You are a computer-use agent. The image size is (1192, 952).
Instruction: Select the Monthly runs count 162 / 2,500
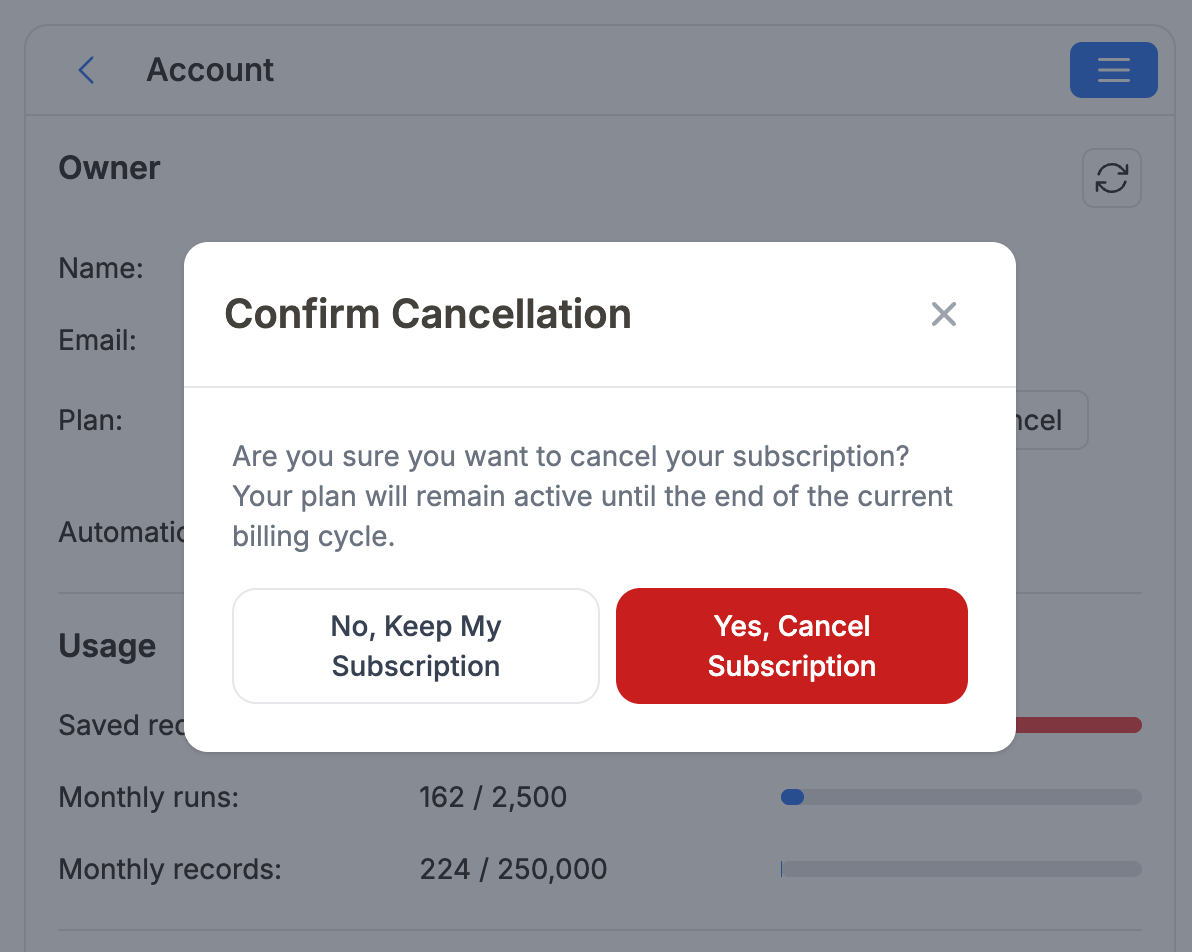pyautogui.click(x=492, y=797)
